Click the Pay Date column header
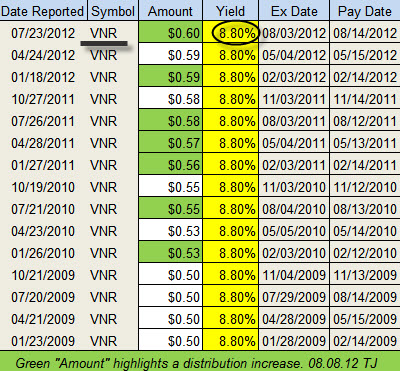This screenshot has width=400, height=371. tap(365, 11)
